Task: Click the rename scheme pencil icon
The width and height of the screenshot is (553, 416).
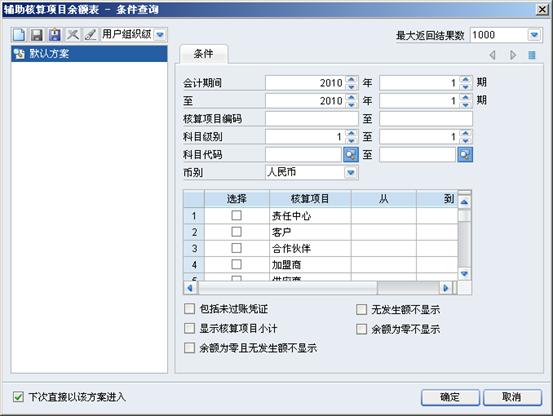Action: [x=91, y=35]
